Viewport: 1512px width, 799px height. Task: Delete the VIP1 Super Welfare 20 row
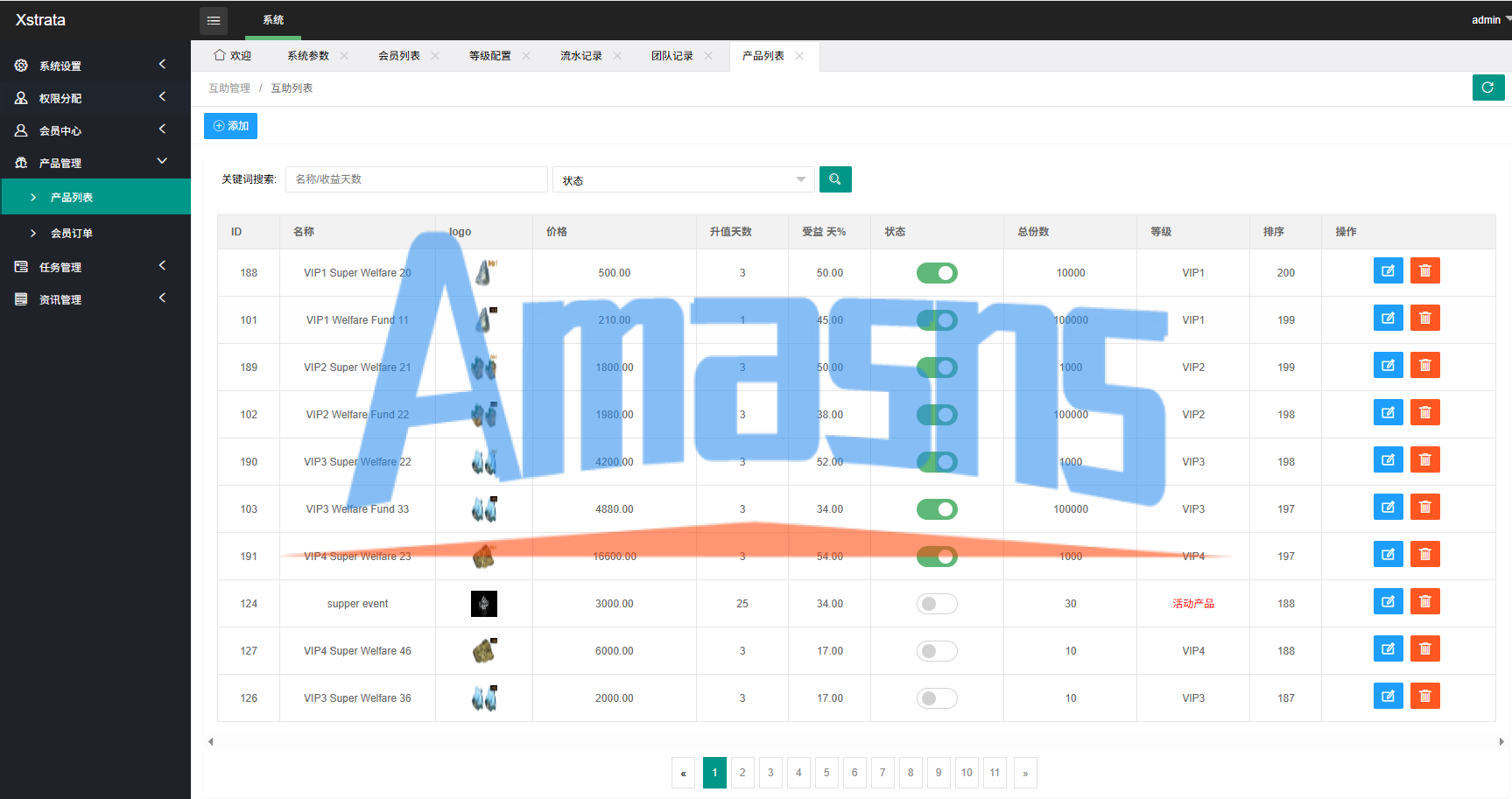(x=1425, y=271)
